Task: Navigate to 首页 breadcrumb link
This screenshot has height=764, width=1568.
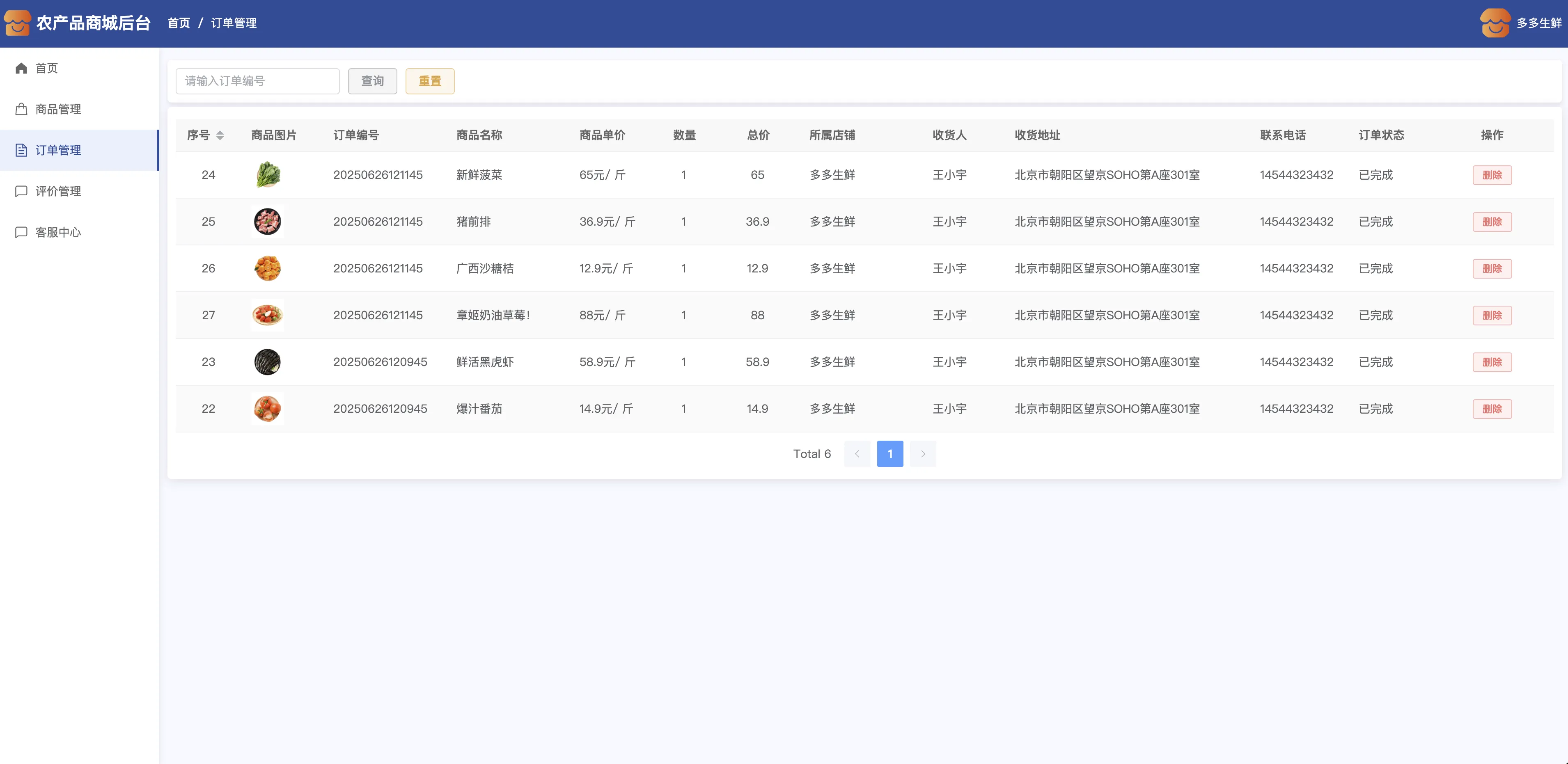Action: click(x=178, y=23)
